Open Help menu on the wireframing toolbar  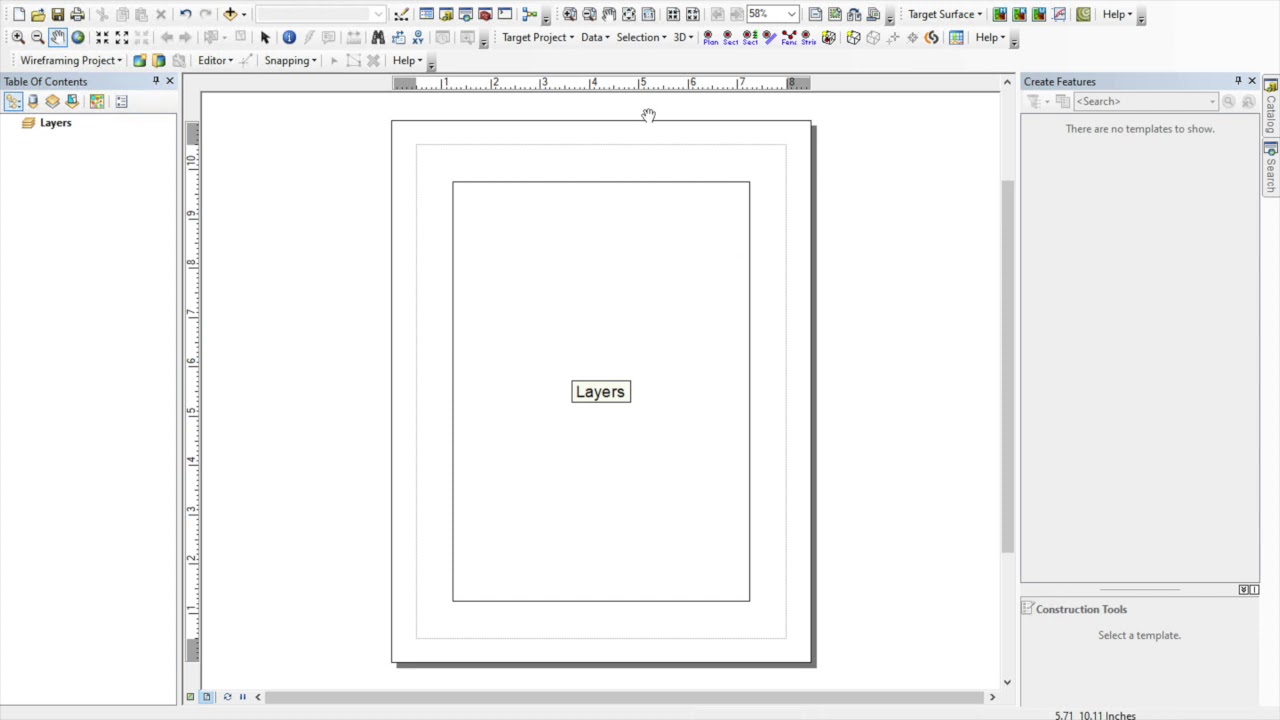point(407,60)
